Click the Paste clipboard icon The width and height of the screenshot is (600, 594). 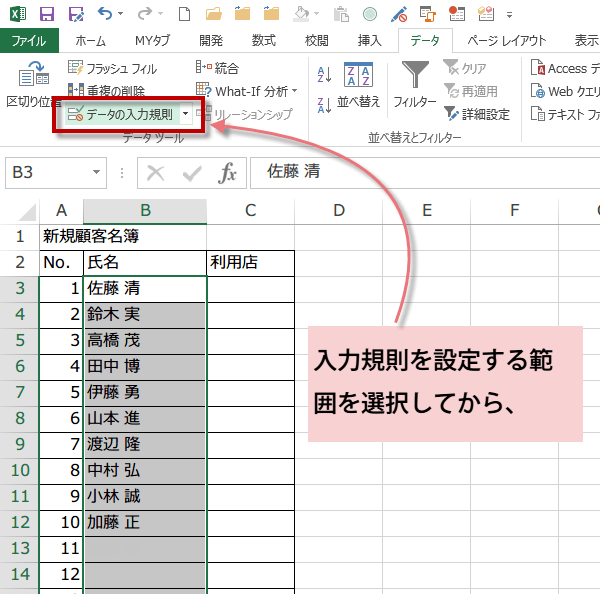tap(341, 15)
